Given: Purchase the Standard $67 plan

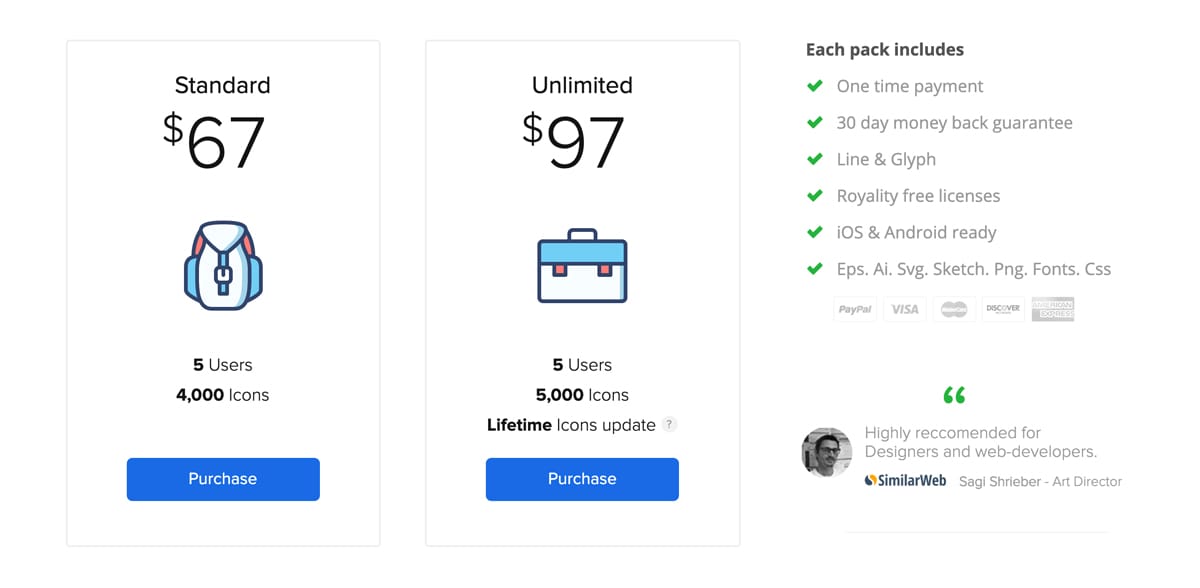Looking at the screenshot, I should pyautogui.click(x=223, y=479).
